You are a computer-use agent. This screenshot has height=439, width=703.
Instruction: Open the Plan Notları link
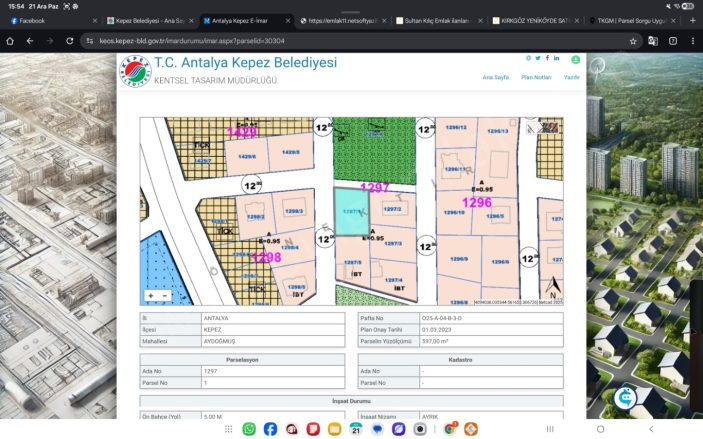[x=536, y=77]
